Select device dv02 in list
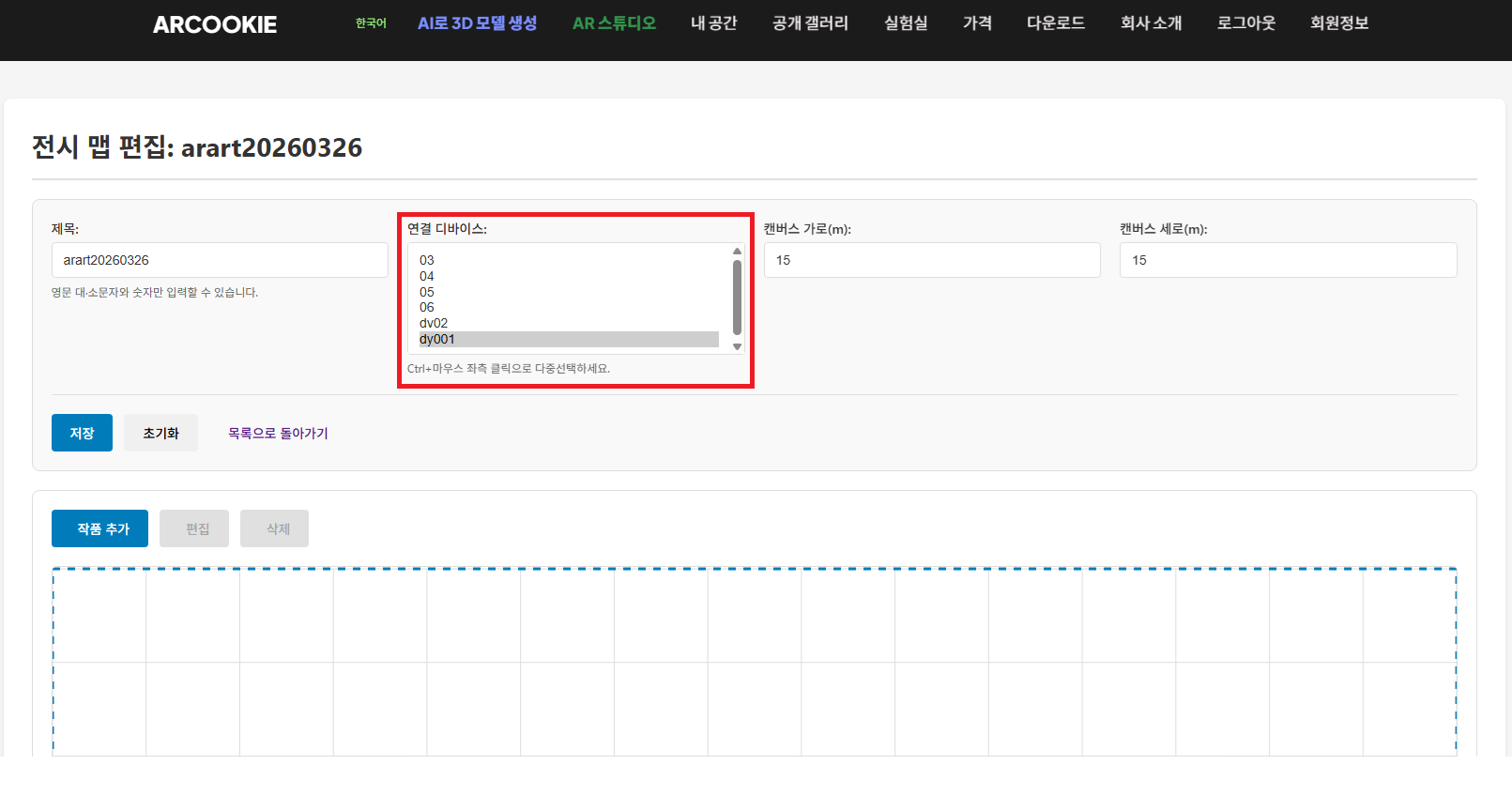 pos(434,323)
